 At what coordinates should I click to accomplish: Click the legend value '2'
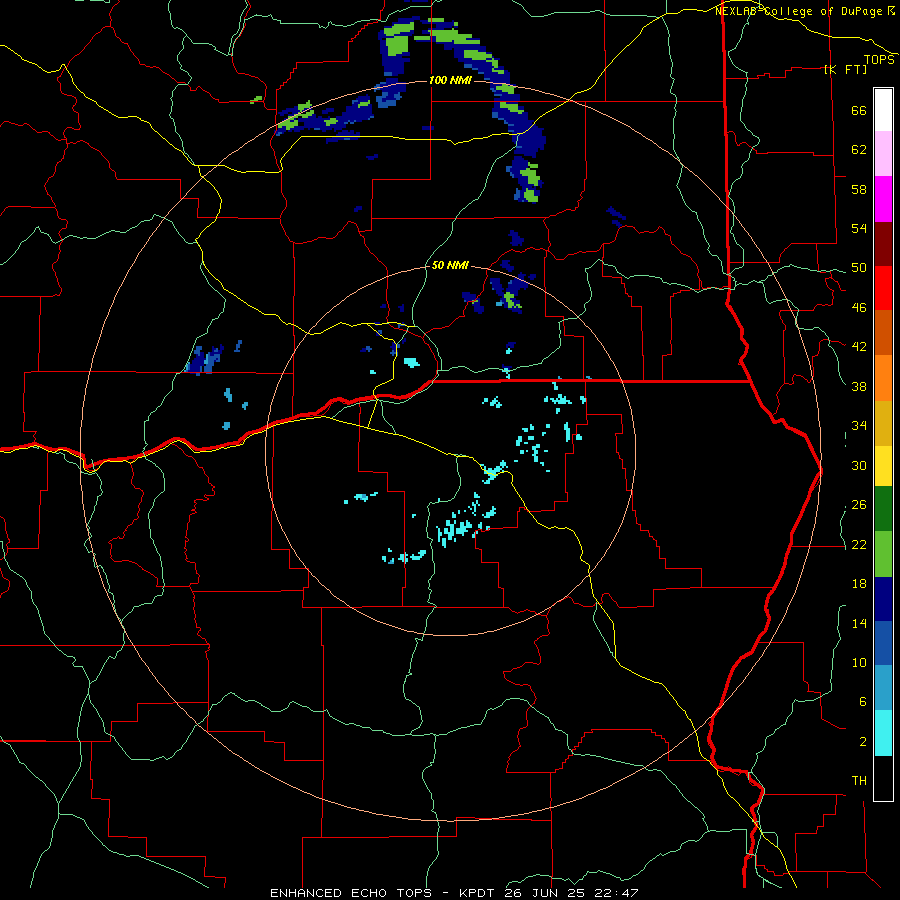[x=863, y=742]
